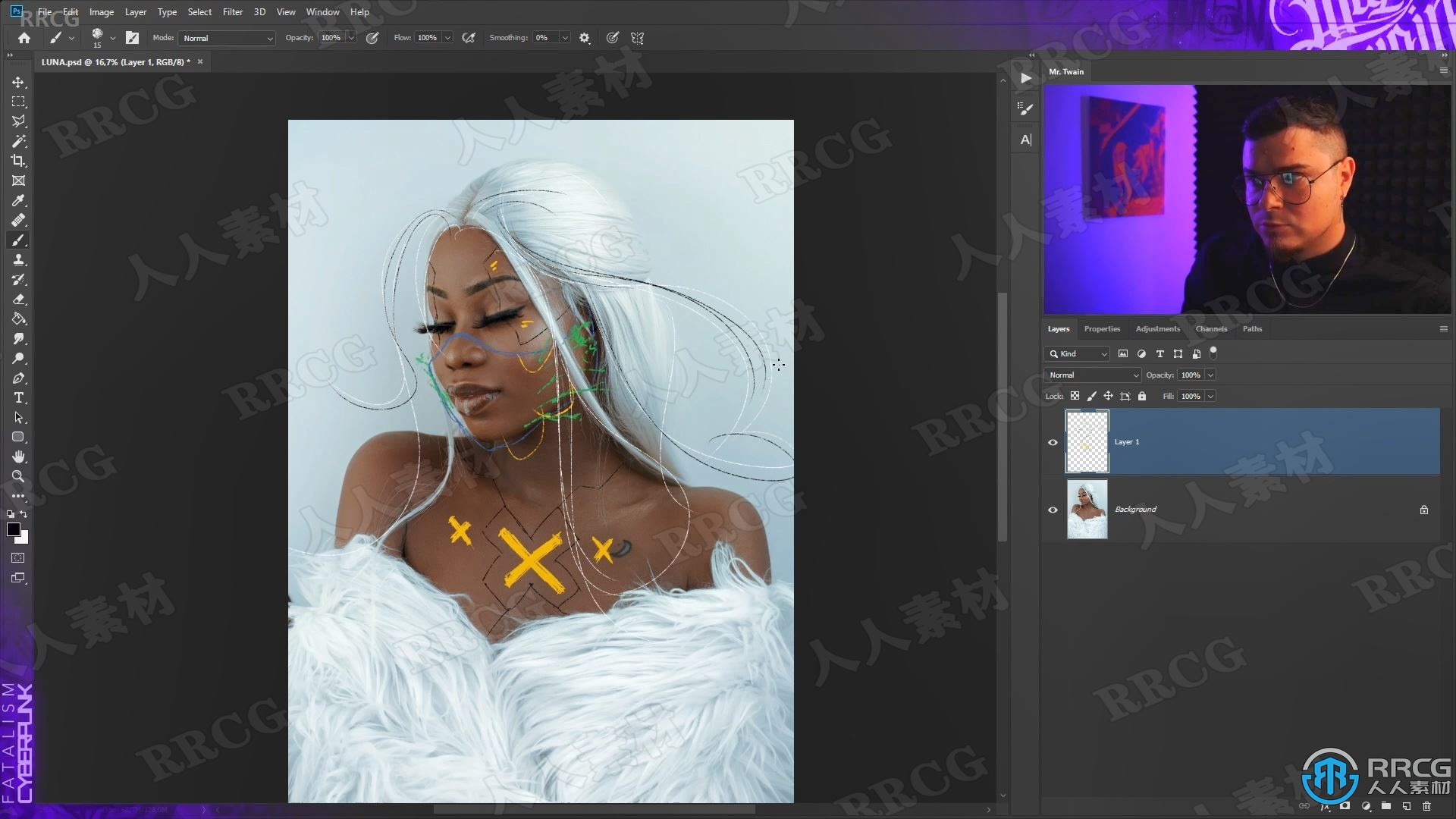Select the Hand tool
Image resolution: width=1456 pixels, height=819 pixels.
18,457
